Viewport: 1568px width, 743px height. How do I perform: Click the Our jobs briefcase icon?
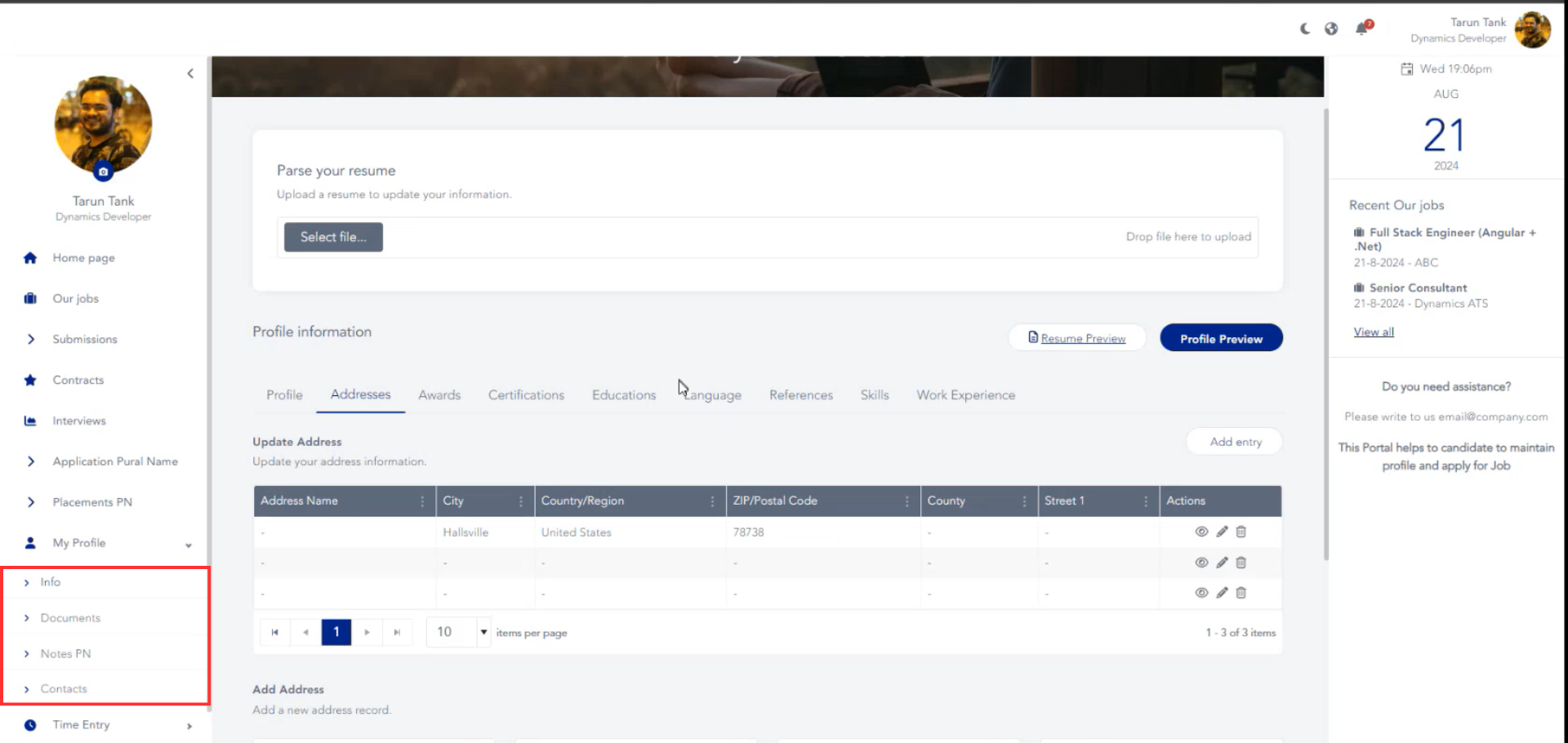[30, 299]
